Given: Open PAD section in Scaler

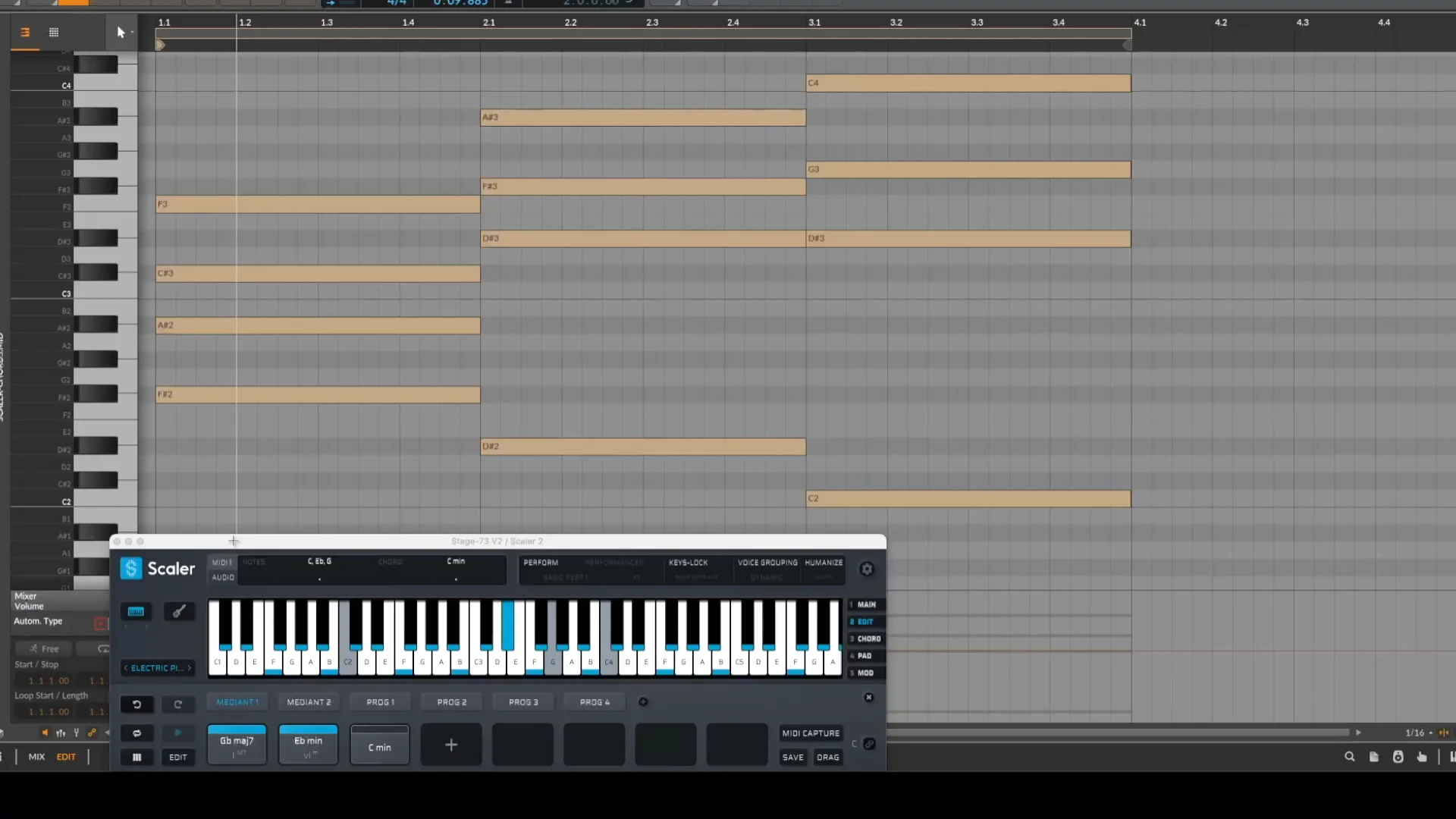Looking at the screenshot, I should [865, 656].
